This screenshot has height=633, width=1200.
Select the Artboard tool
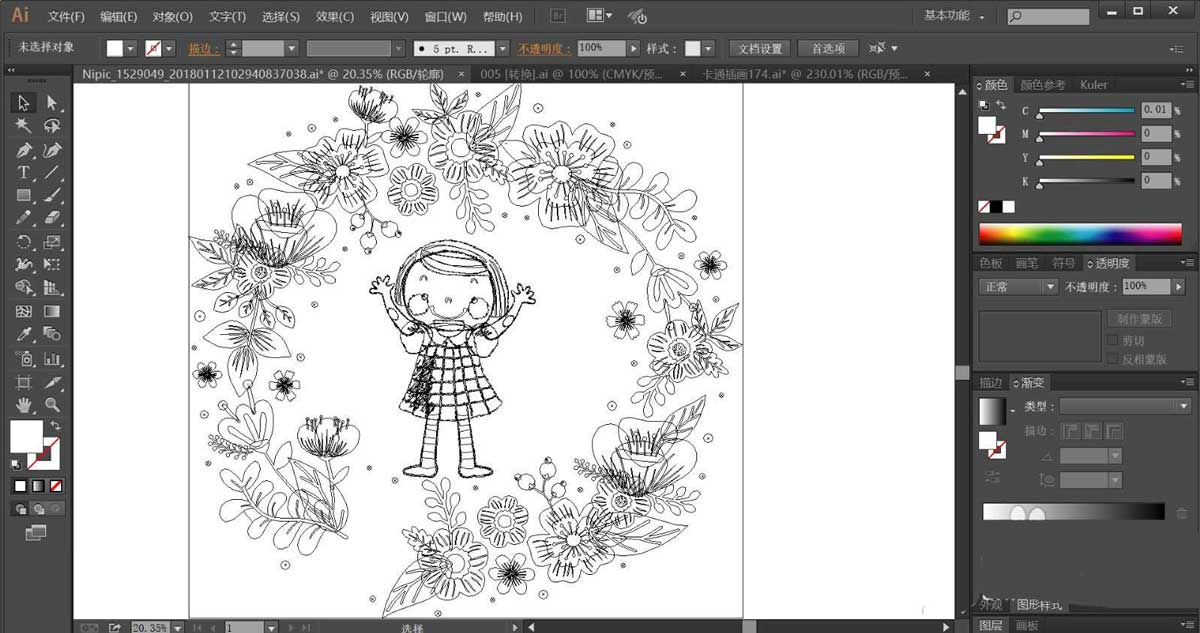click(x=24, y=382)
